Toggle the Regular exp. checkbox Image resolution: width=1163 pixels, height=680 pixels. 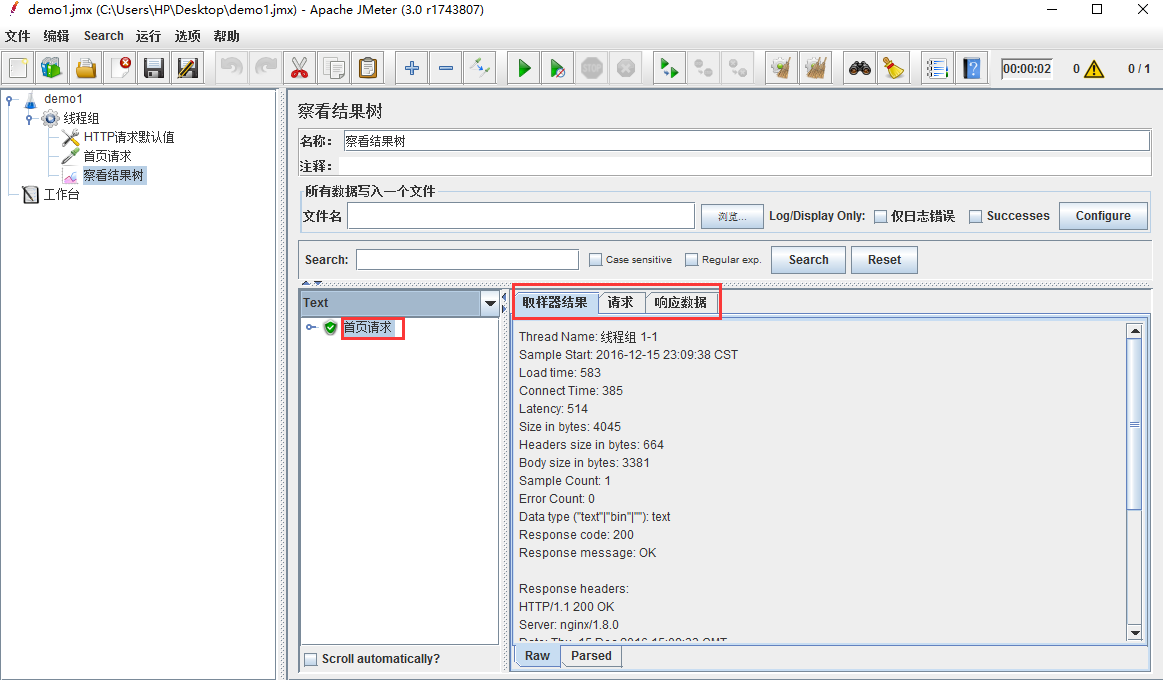(x=691, y=260)
